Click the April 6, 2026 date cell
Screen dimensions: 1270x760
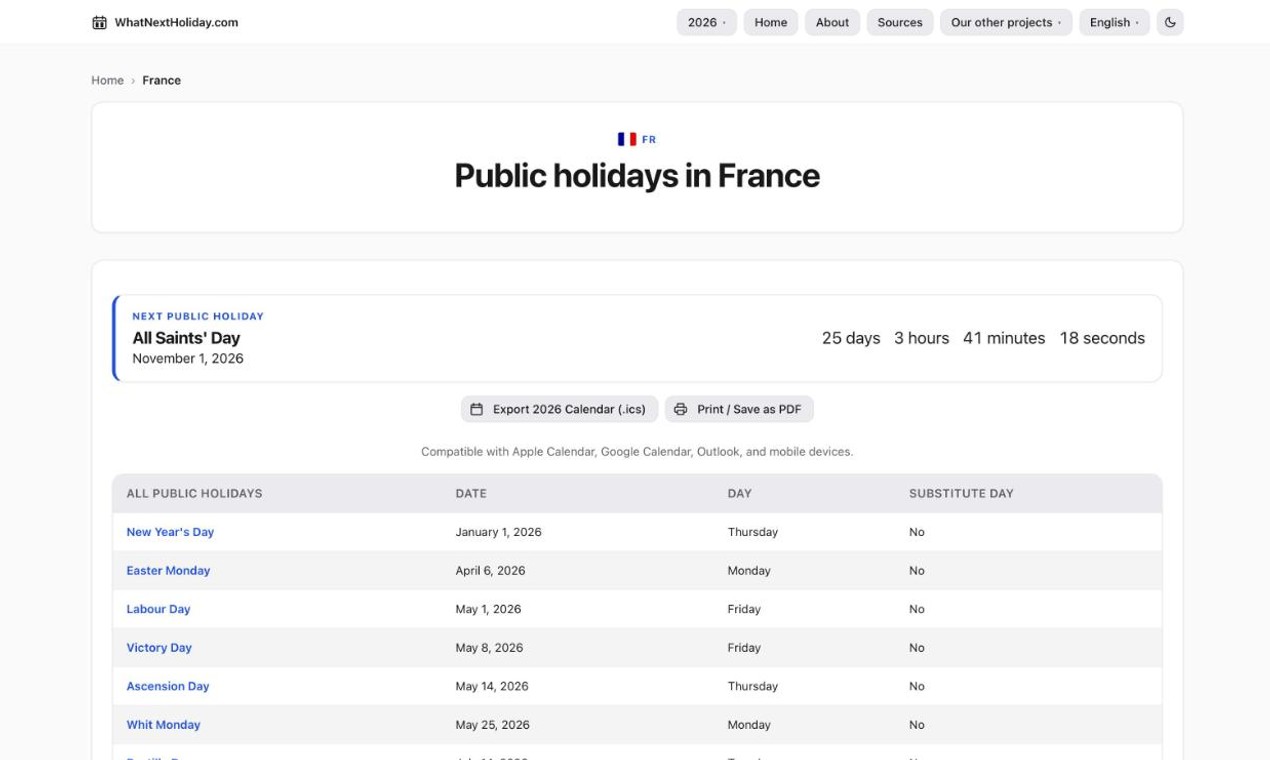490,571
